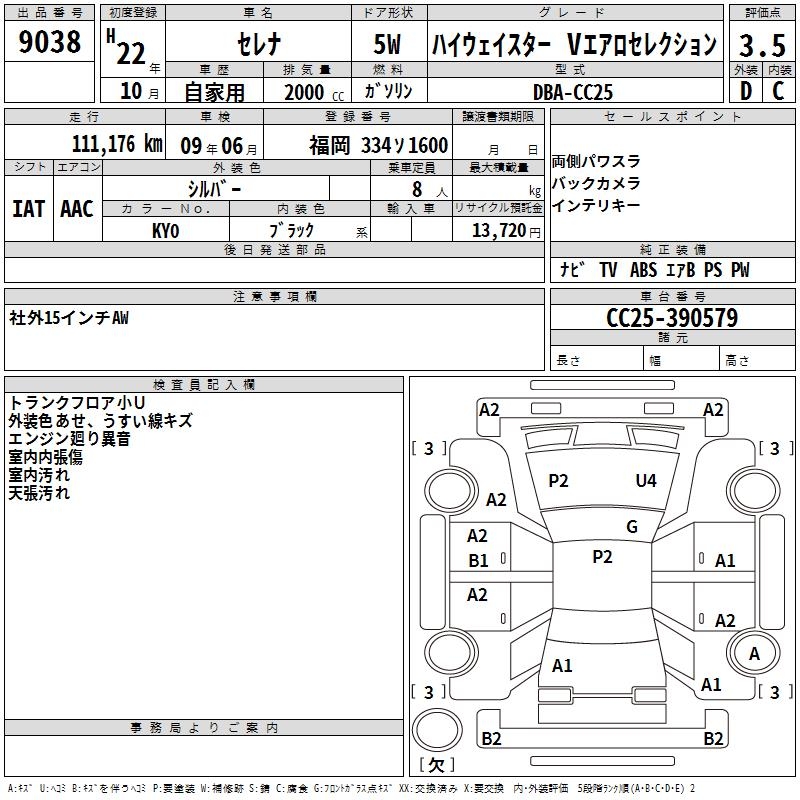Image resolution: width=800 pixels, height=800 pixels.
Task: Select door shape value 5W
Action: coord(387,44)
